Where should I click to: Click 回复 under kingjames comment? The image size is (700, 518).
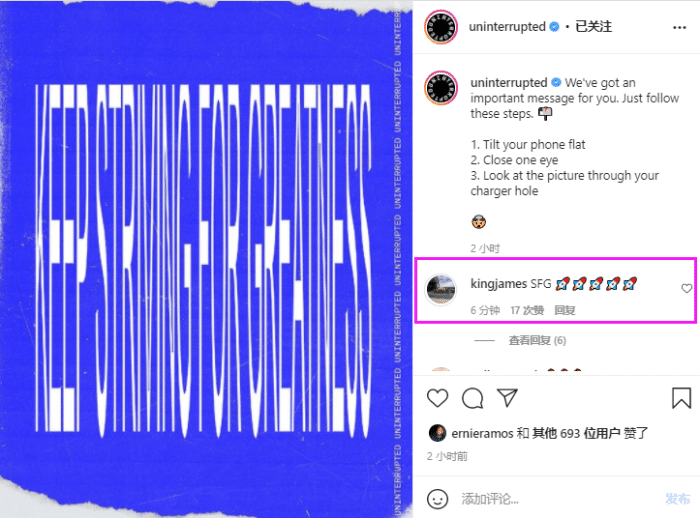564,310
